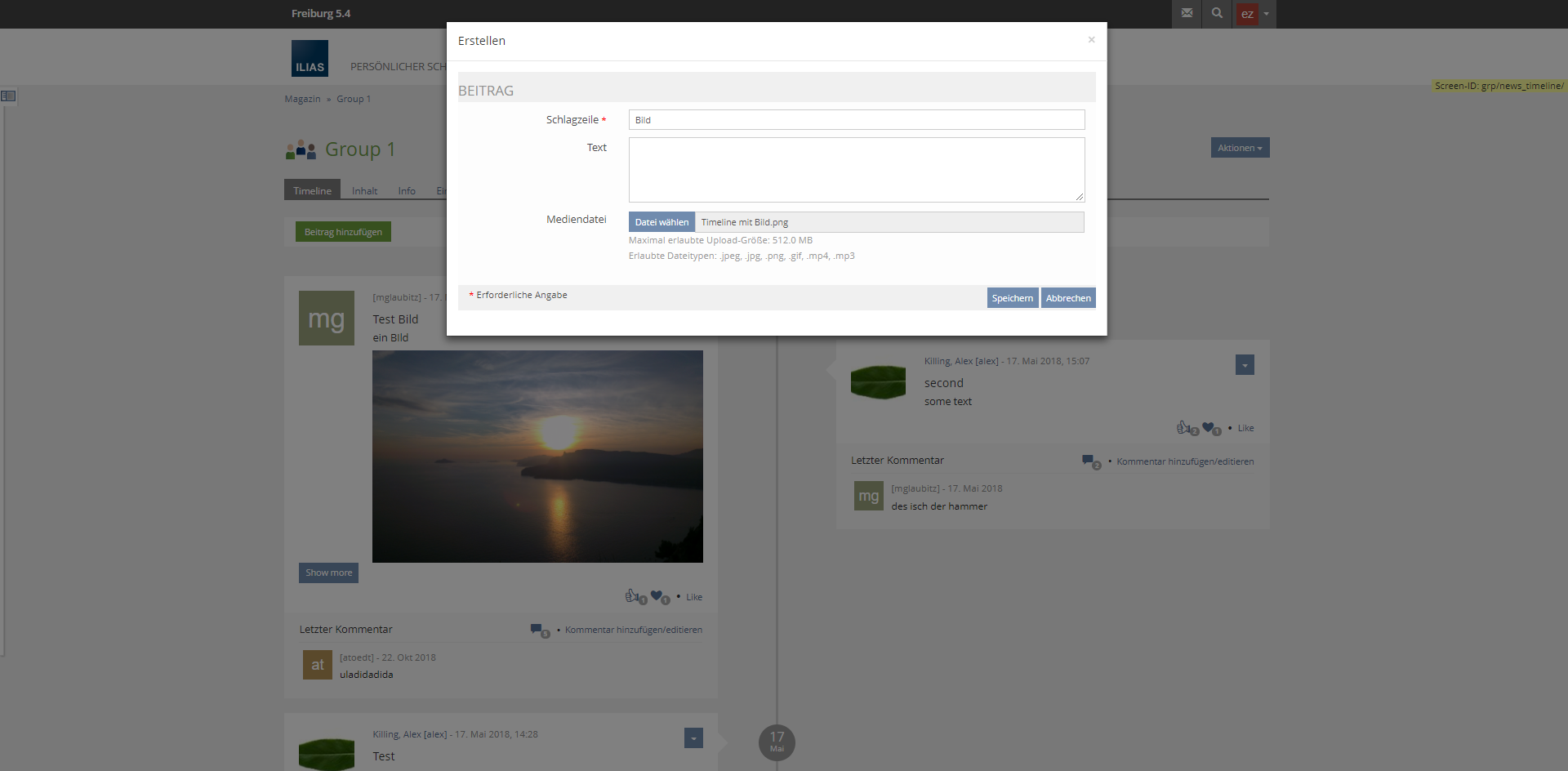
Task: Click the 'Test Bild' post title
Action: coord(395,319)
